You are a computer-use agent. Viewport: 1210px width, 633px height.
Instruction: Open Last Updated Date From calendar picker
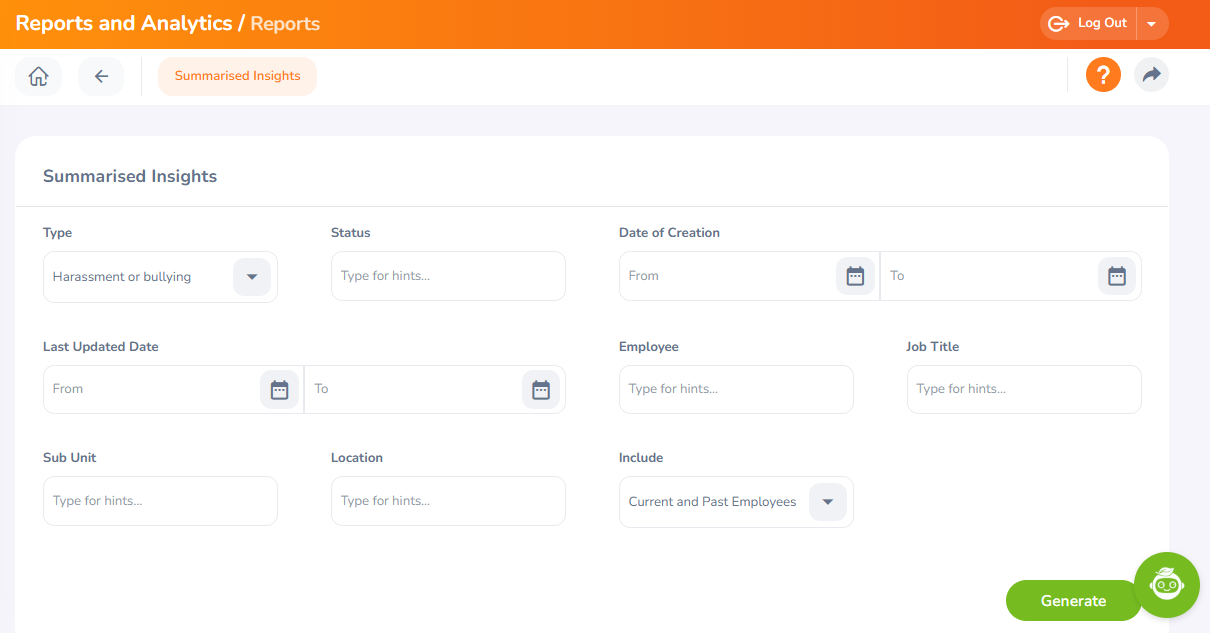279,390
